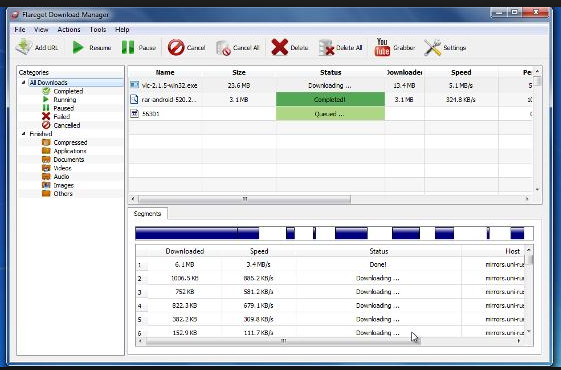
Task: Click the 324.8 KB/s speed cell
Action: [x=461, y=99]
